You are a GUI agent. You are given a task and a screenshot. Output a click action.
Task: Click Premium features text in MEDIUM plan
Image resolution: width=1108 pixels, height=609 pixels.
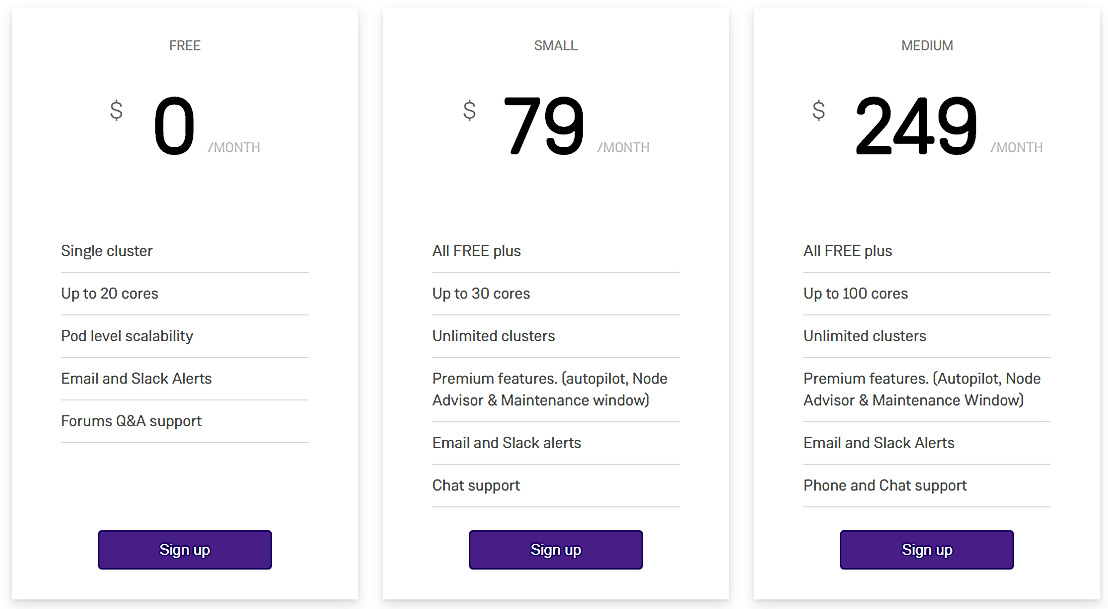pos(922,390)
